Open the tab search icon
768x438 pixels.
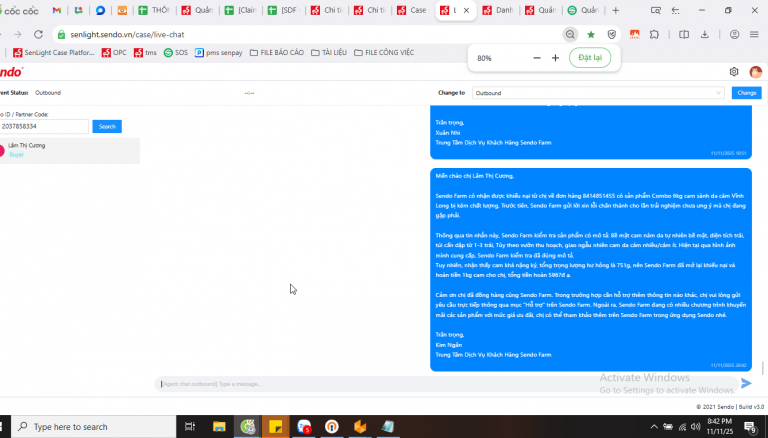pos(655,10)
